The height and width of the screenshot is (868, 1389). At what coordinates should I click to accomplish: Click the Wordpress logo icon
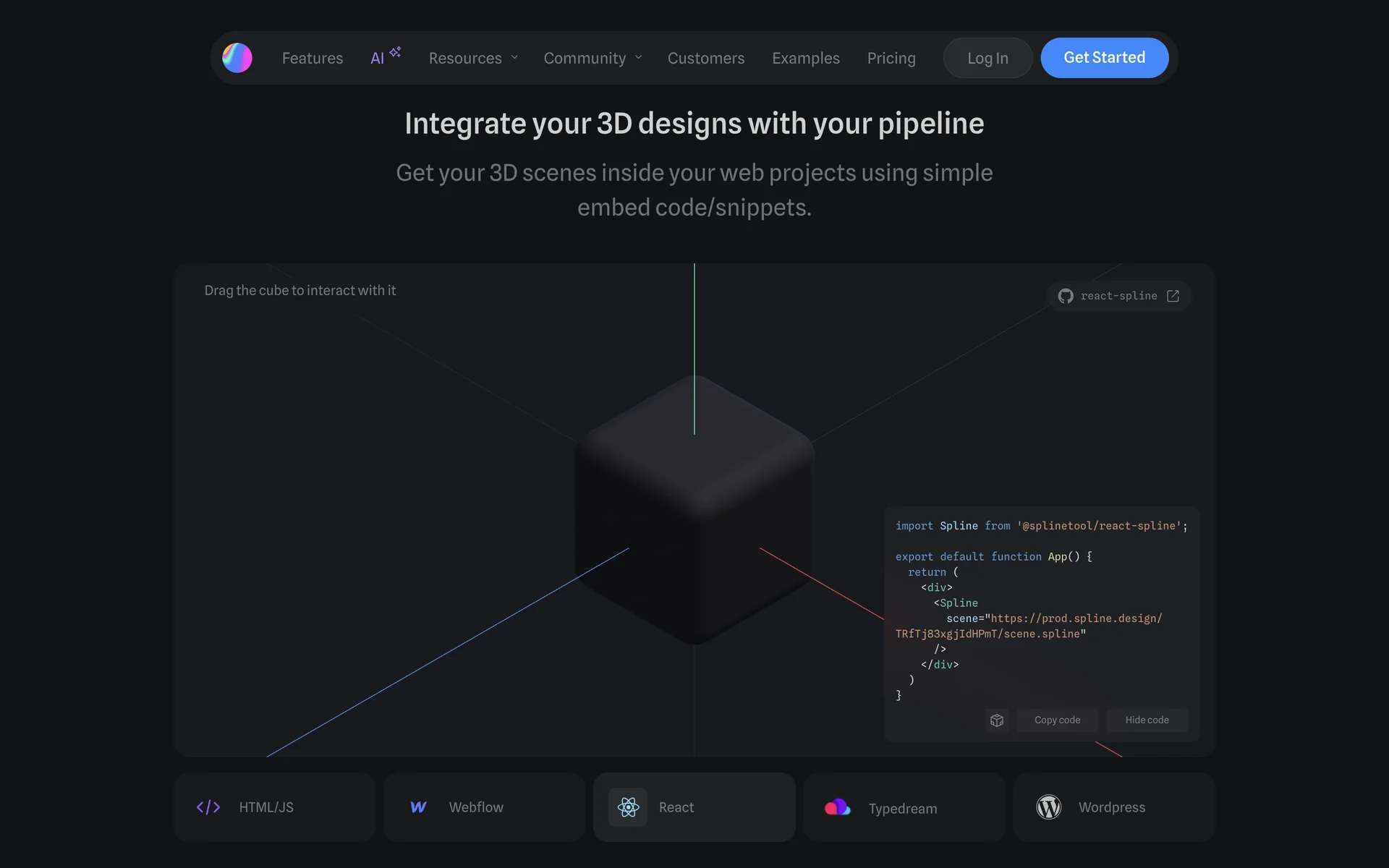1048,807
